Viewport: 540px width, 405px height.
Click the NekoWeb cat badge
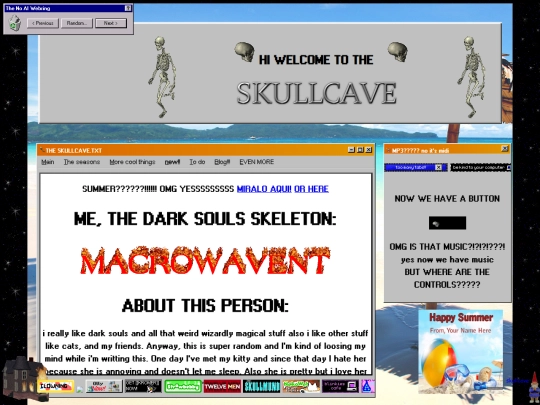tap(301, 386)
